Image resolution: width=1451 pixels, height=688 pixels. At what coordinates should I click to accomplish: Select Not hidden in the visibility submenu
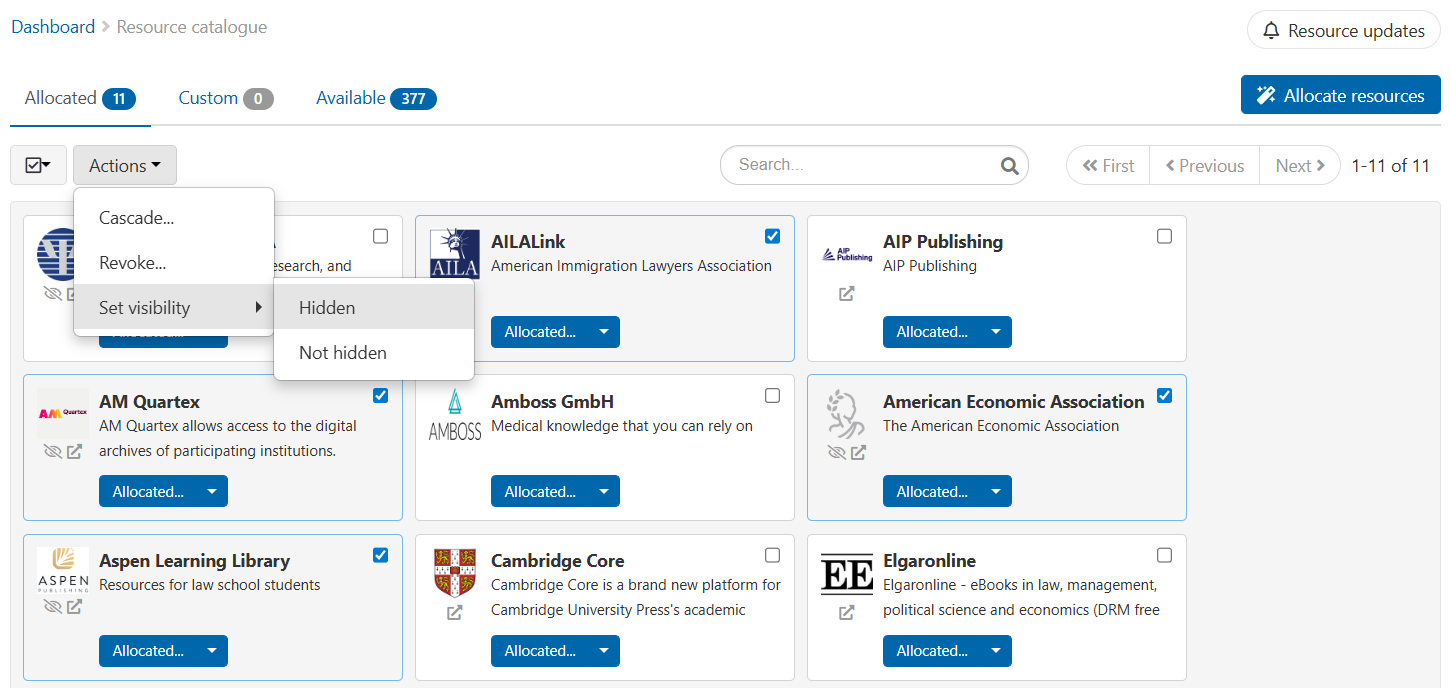pyautogui.click(x=374, y=353)
